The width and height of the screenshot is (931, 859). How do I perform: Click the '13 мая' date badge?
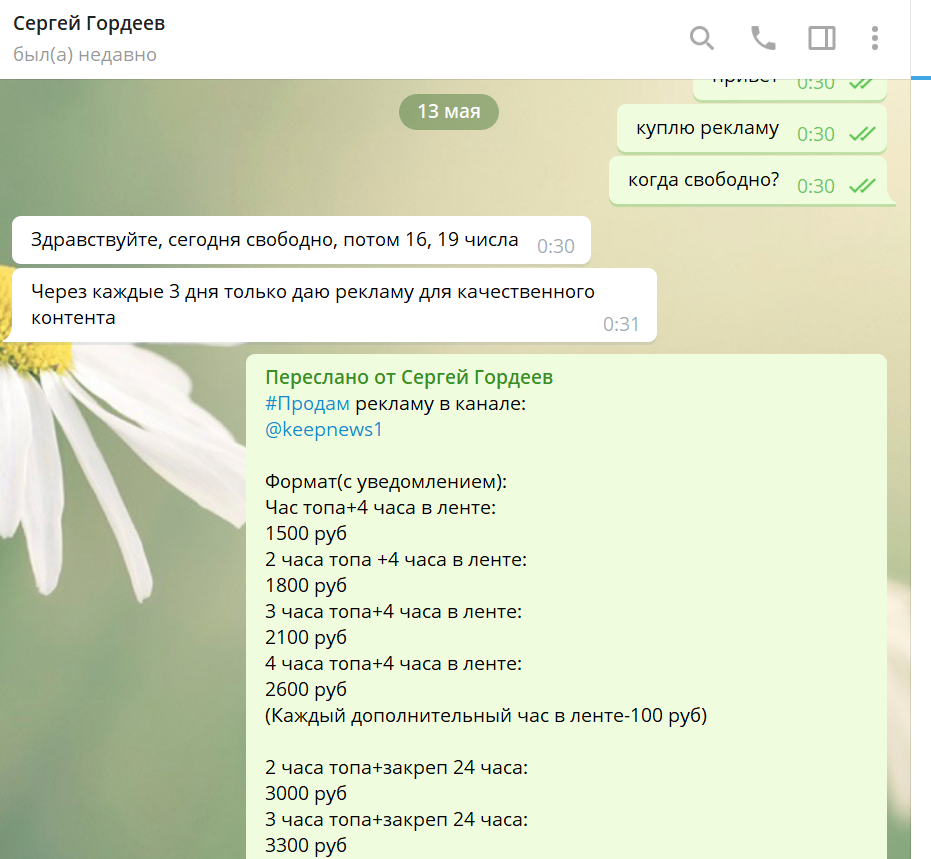tap(449, 112)
